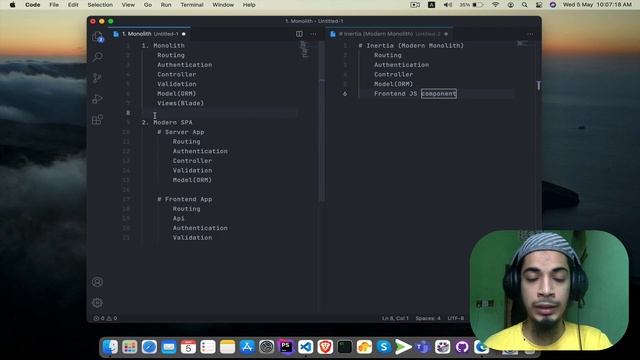Open the Code application menu
The height and width of the screenshot is (360, 640).
(x=32, y=5)
